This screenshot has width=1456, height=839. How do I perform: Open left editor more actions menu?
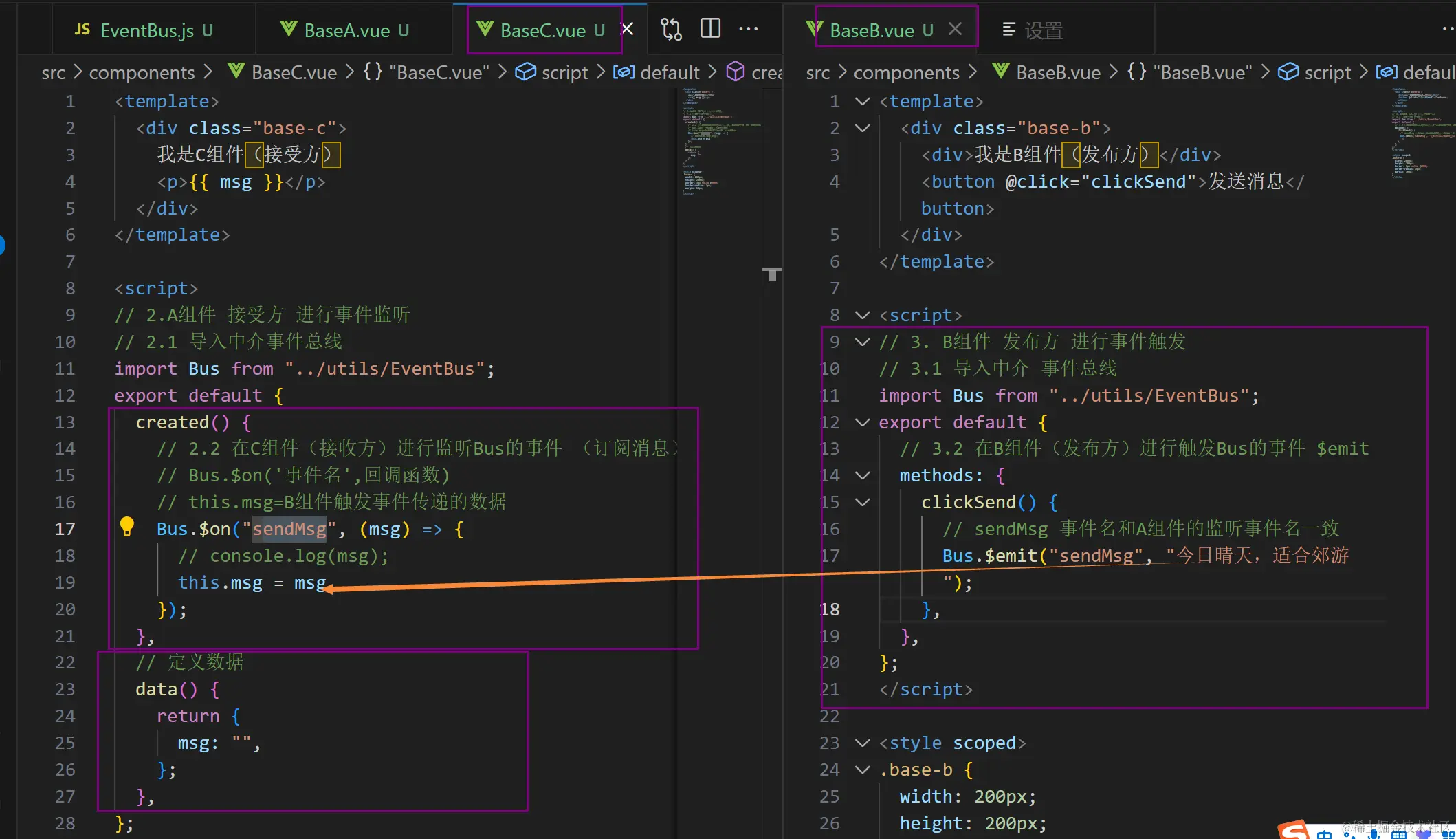(749, 29)
